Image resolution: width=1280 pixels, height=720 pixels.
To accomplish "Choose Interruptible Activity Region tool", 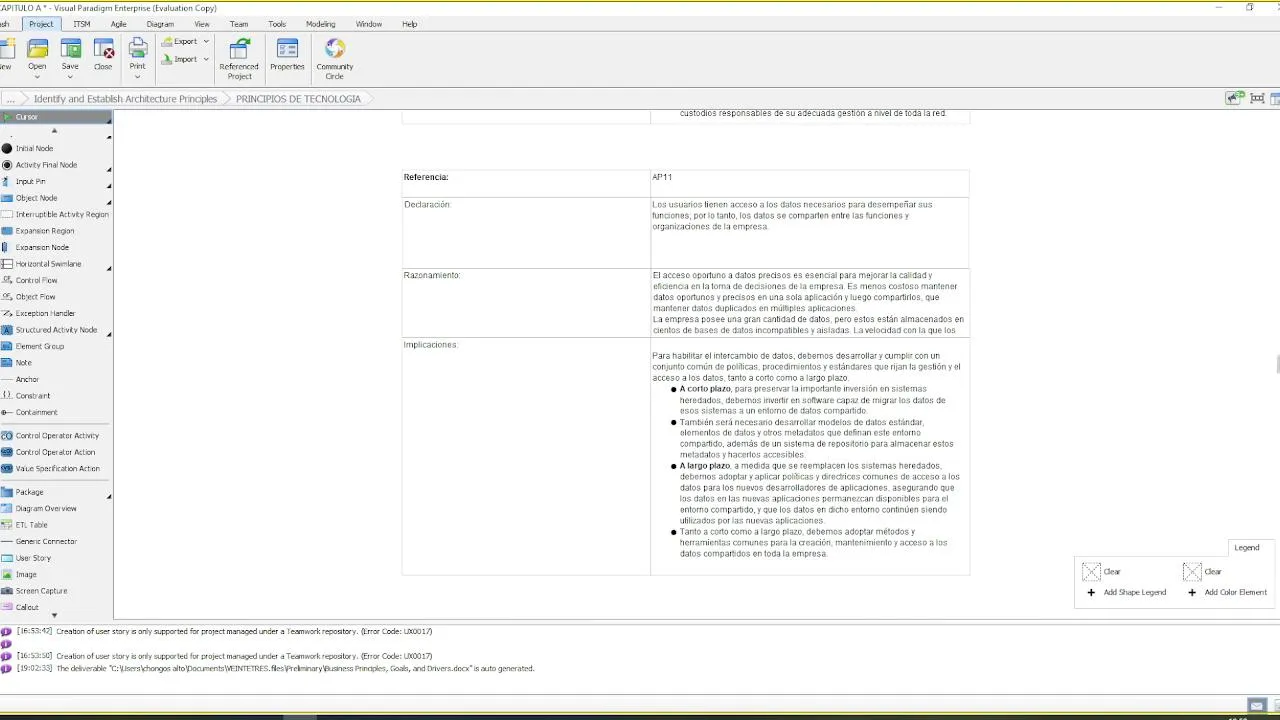I will pos(56,214).
